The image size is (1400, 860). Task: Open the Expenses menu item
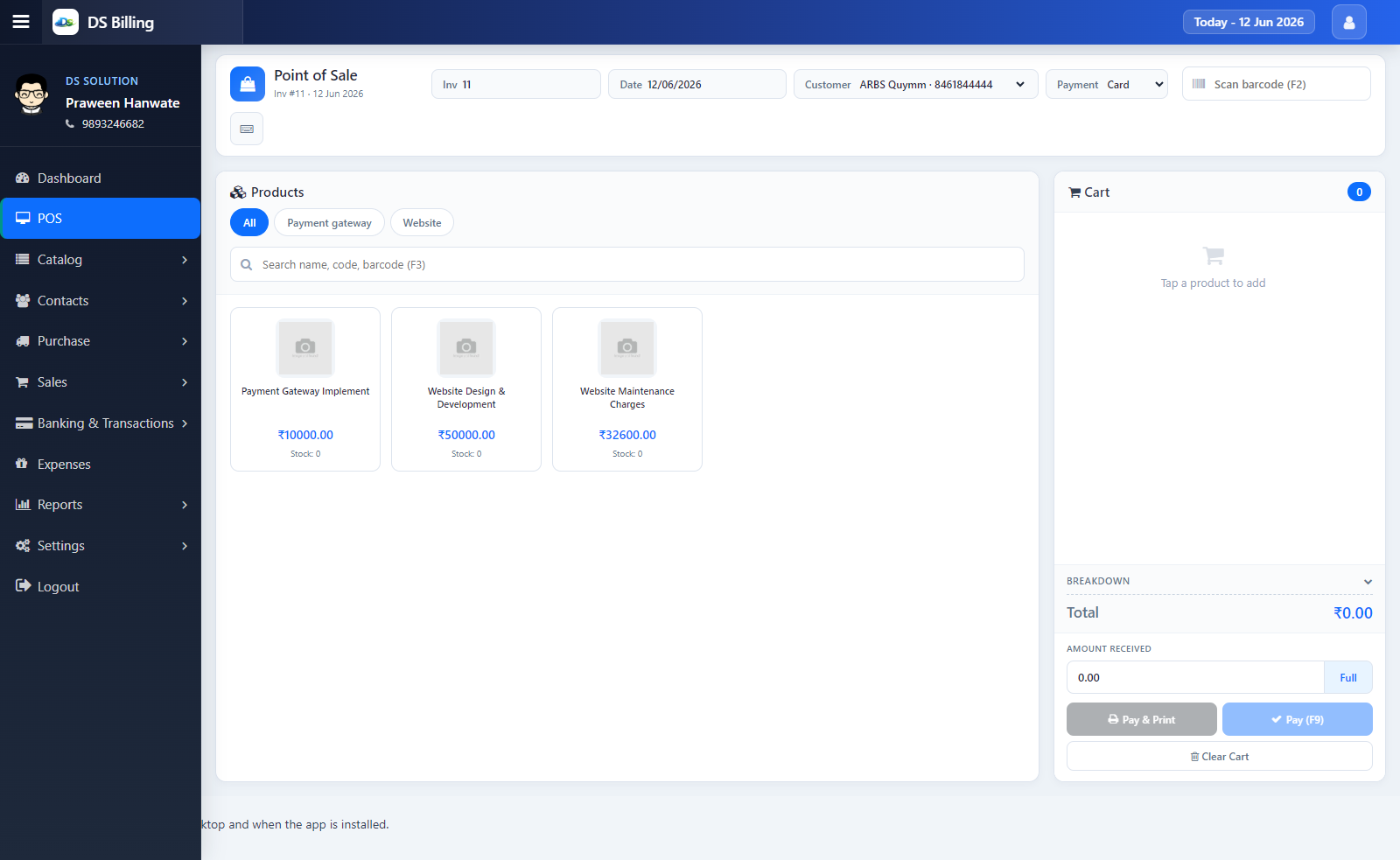click(101, 464)
